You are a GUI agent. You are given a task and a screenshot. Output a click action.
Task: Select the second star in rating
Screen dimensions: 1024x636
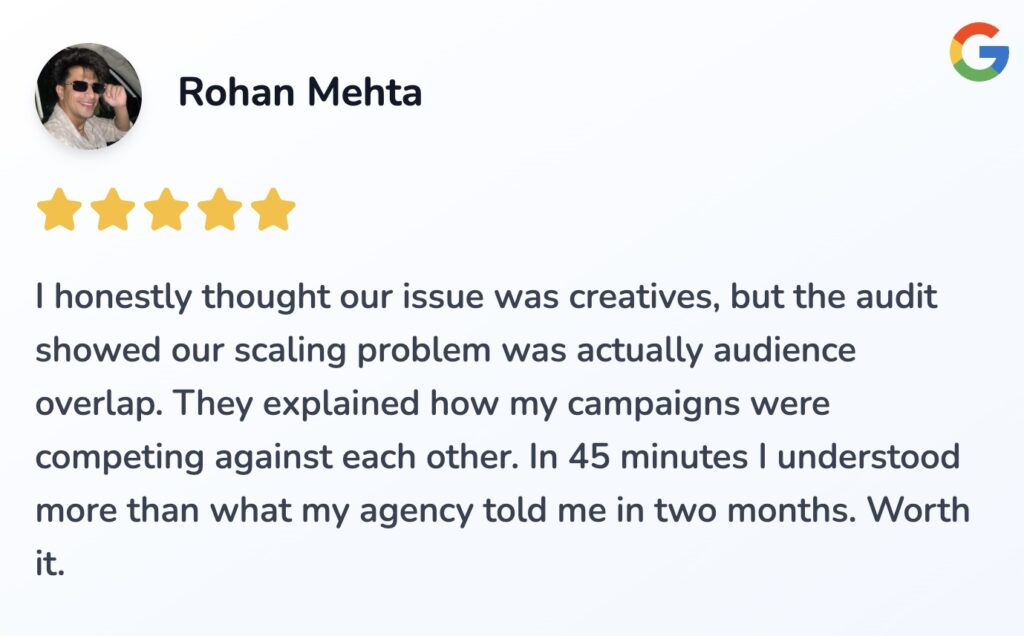113,211
